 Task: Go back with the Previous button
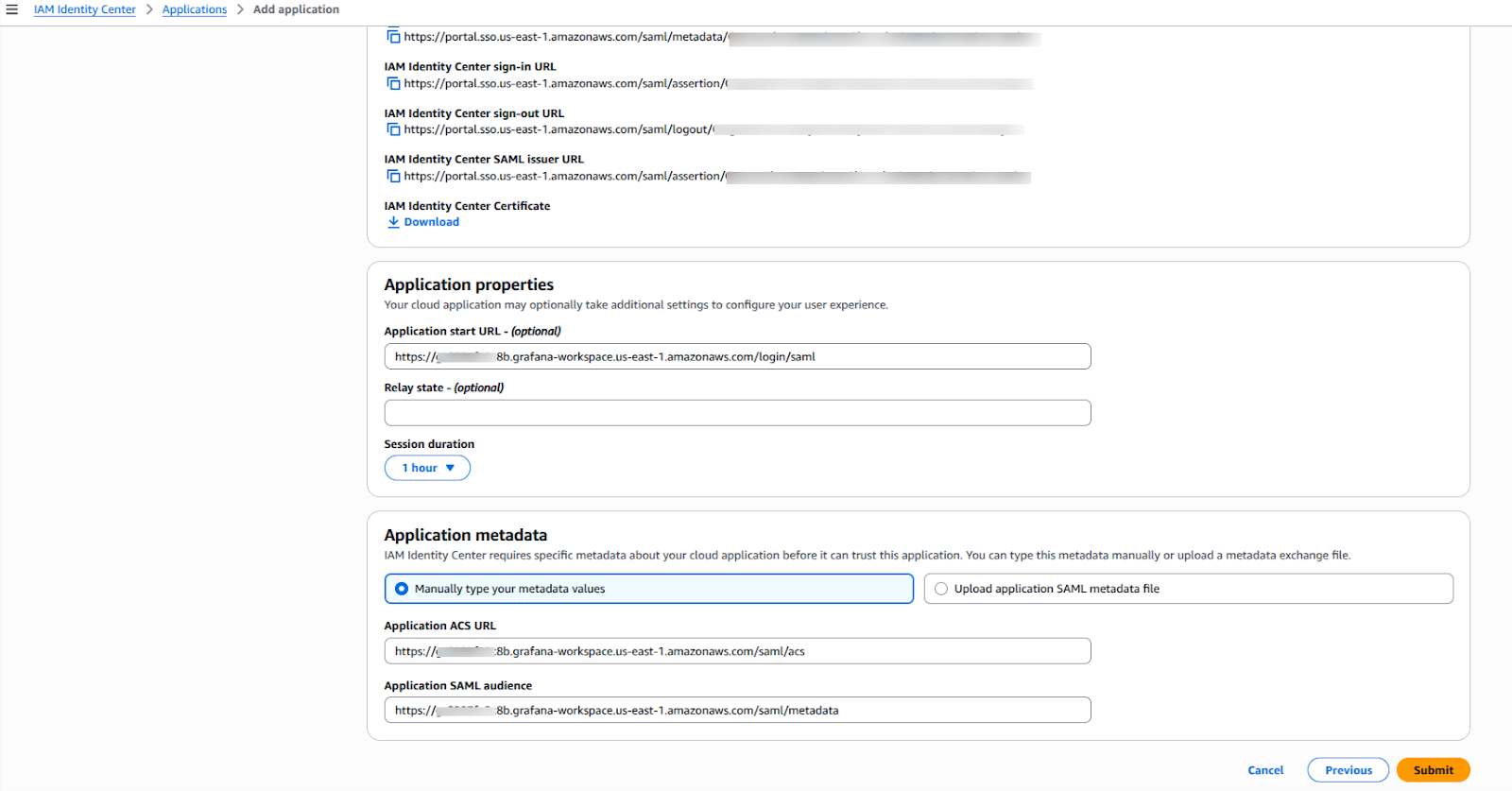(1348, 770)
